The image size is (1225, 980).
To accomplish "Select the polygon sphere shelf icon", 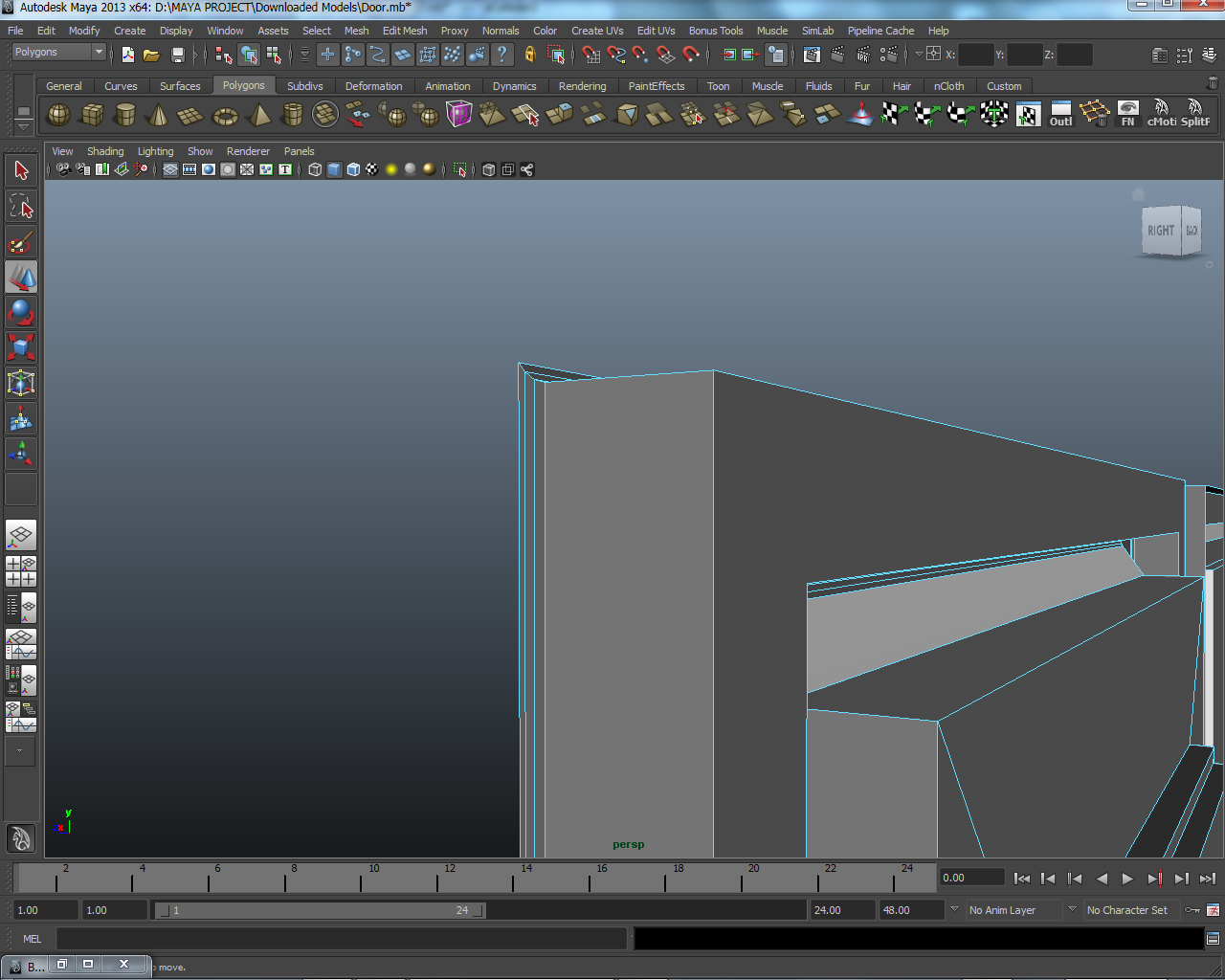I will click(x=58, y=116).
